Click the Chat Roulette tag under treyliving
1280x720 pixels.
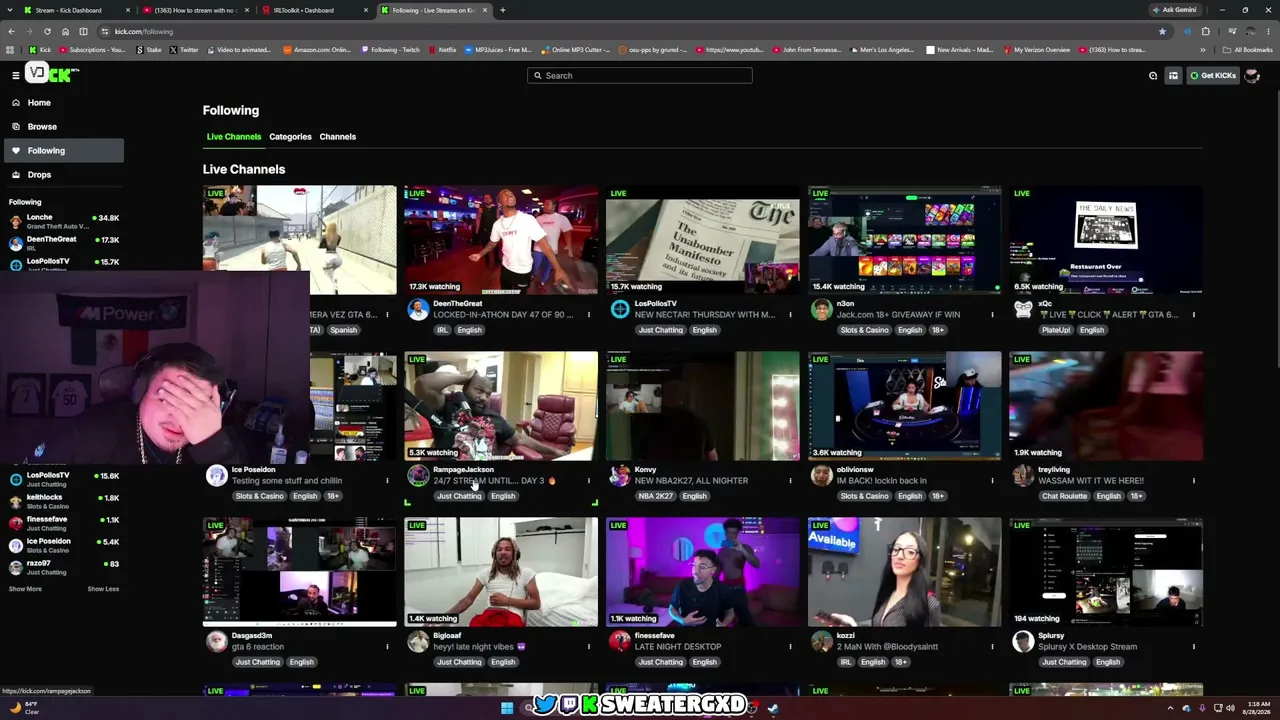pos(1063,496)
